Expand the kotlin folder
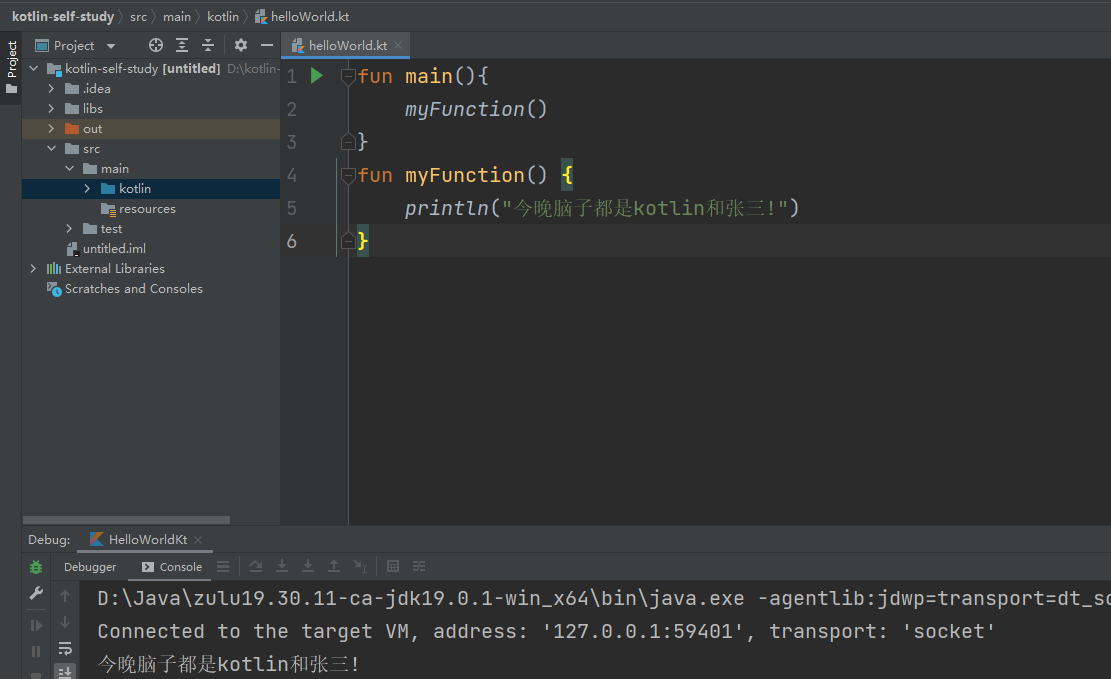This screenshot has height=679, width=1111. point(87,189)
